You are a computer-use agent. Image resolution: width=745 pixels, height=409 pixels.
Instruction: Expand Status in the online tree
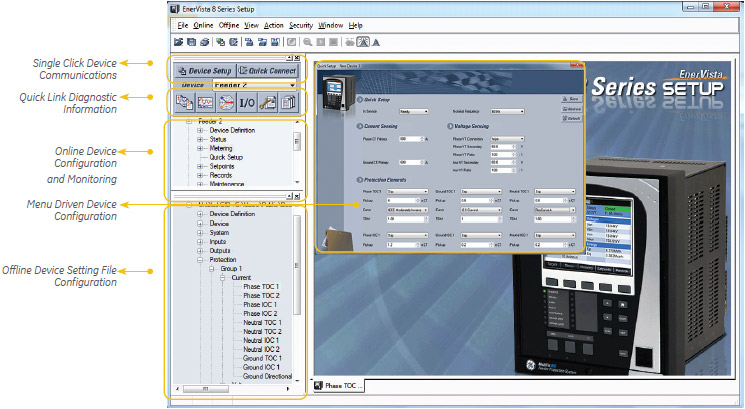pos(200,139)
